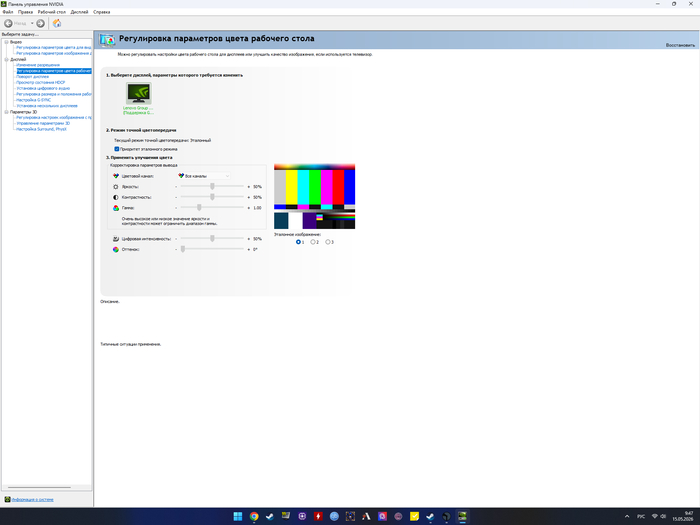Open the yellow sticky notes taskbar icon
The height and width of the screenshot is (525, 700).
click(414, 516)
